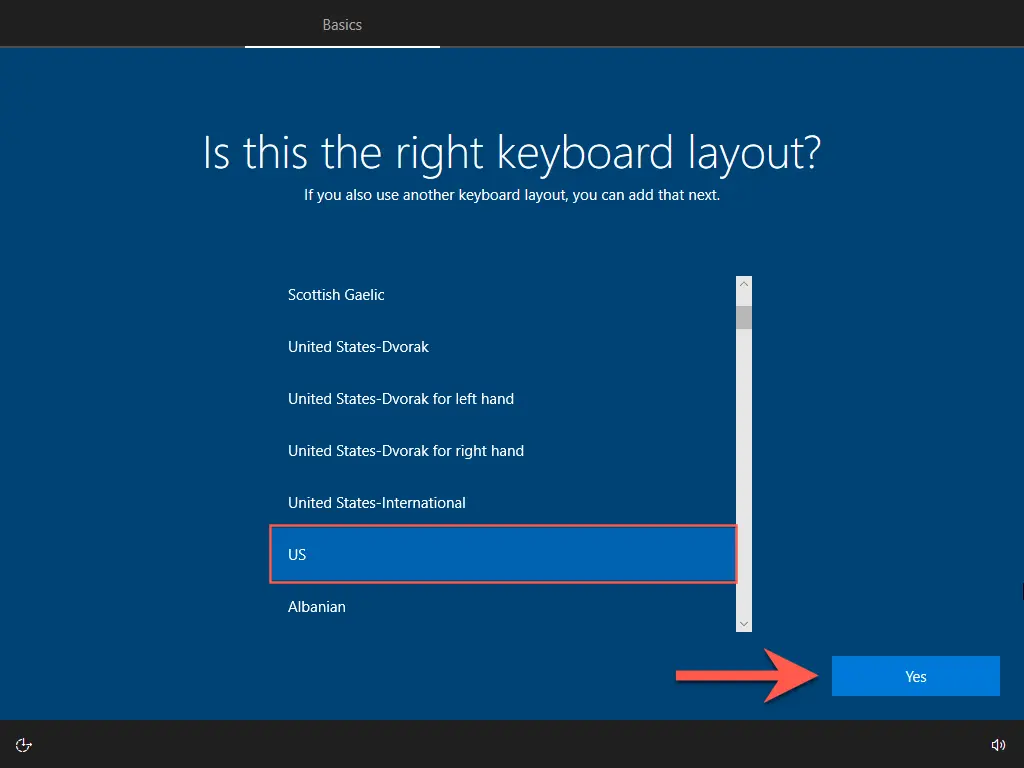Screen dimensions: 1024x768
Task: Choose the Albanian keyboard layout
Action: (x=503, y=607)
